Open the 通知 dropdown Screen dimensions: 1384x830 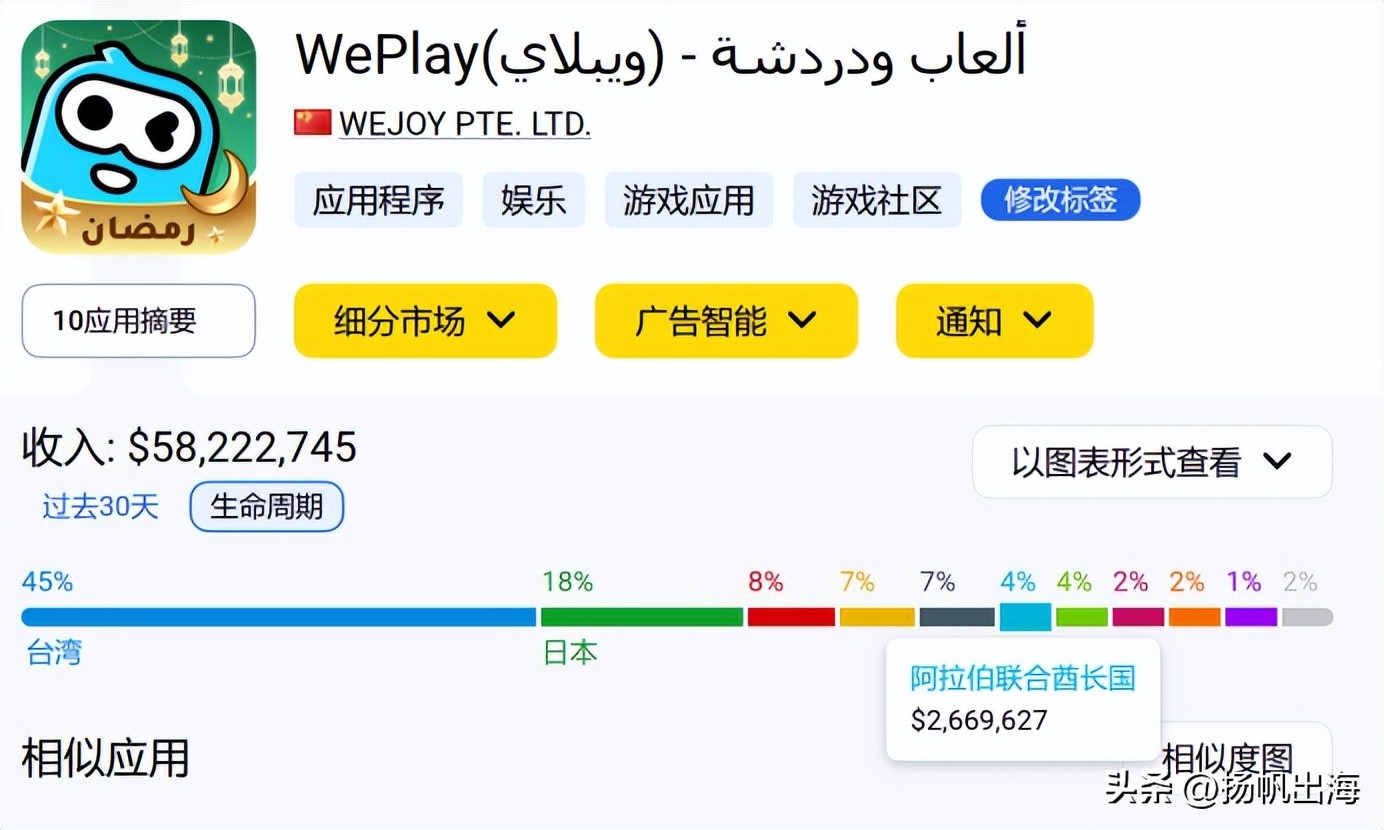994,321
